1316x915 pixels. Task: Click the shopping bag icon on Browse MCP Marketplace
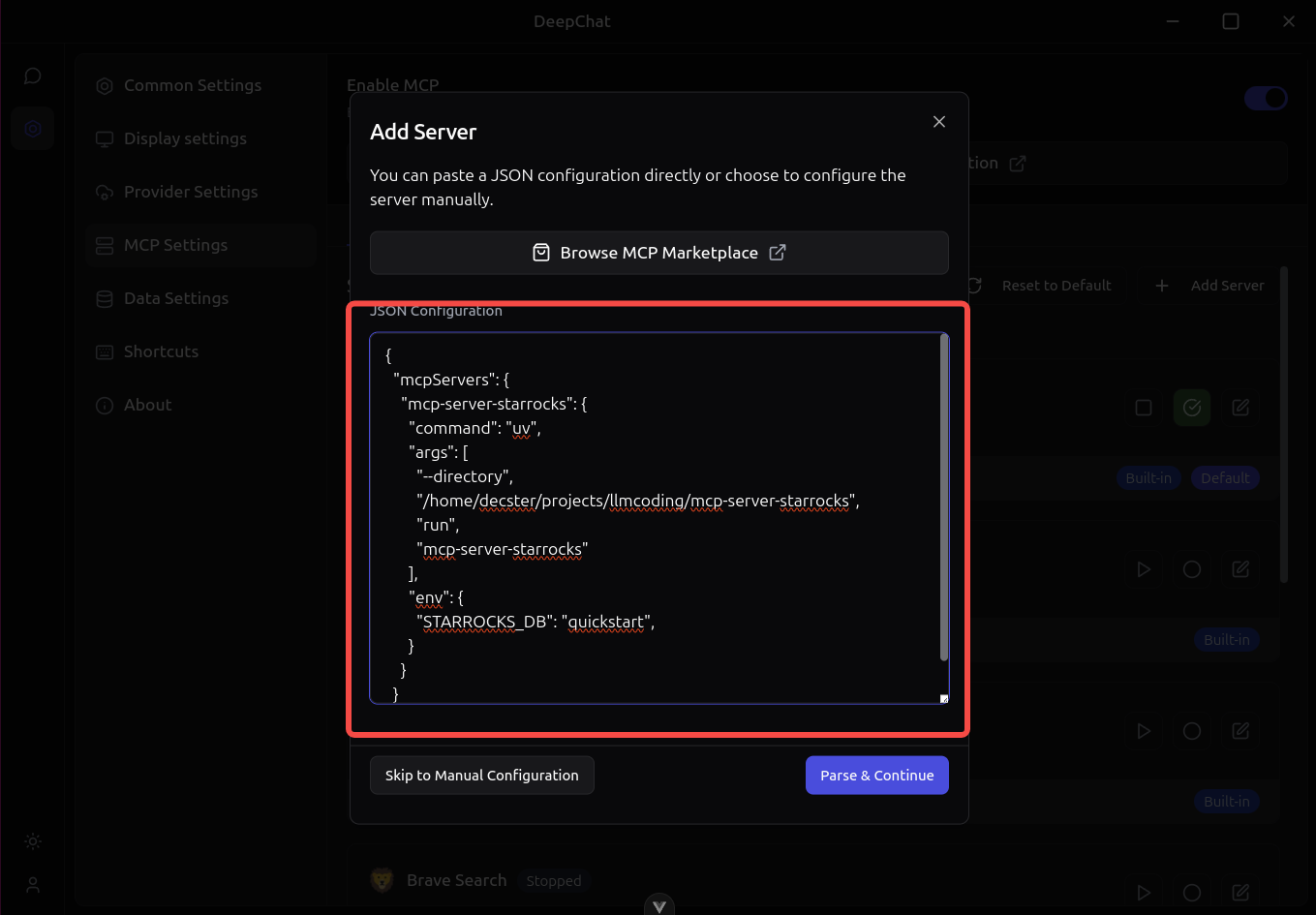[x=541, y=253]
